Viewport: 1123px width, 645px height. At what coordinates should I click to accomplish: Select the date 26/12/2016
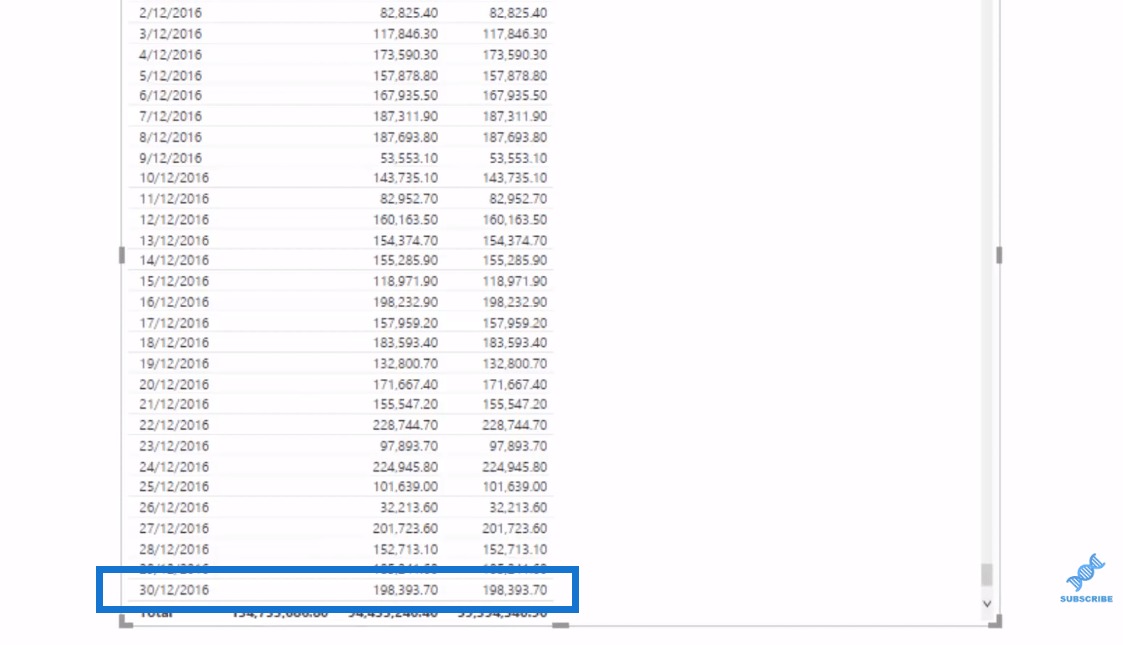click(x=174, y=507)
